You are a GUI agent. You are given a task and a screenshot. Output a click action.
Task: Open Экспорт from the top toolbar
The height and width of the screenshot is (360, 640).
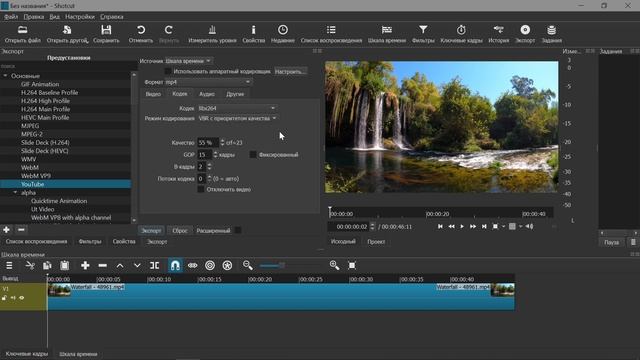point(525,34)
